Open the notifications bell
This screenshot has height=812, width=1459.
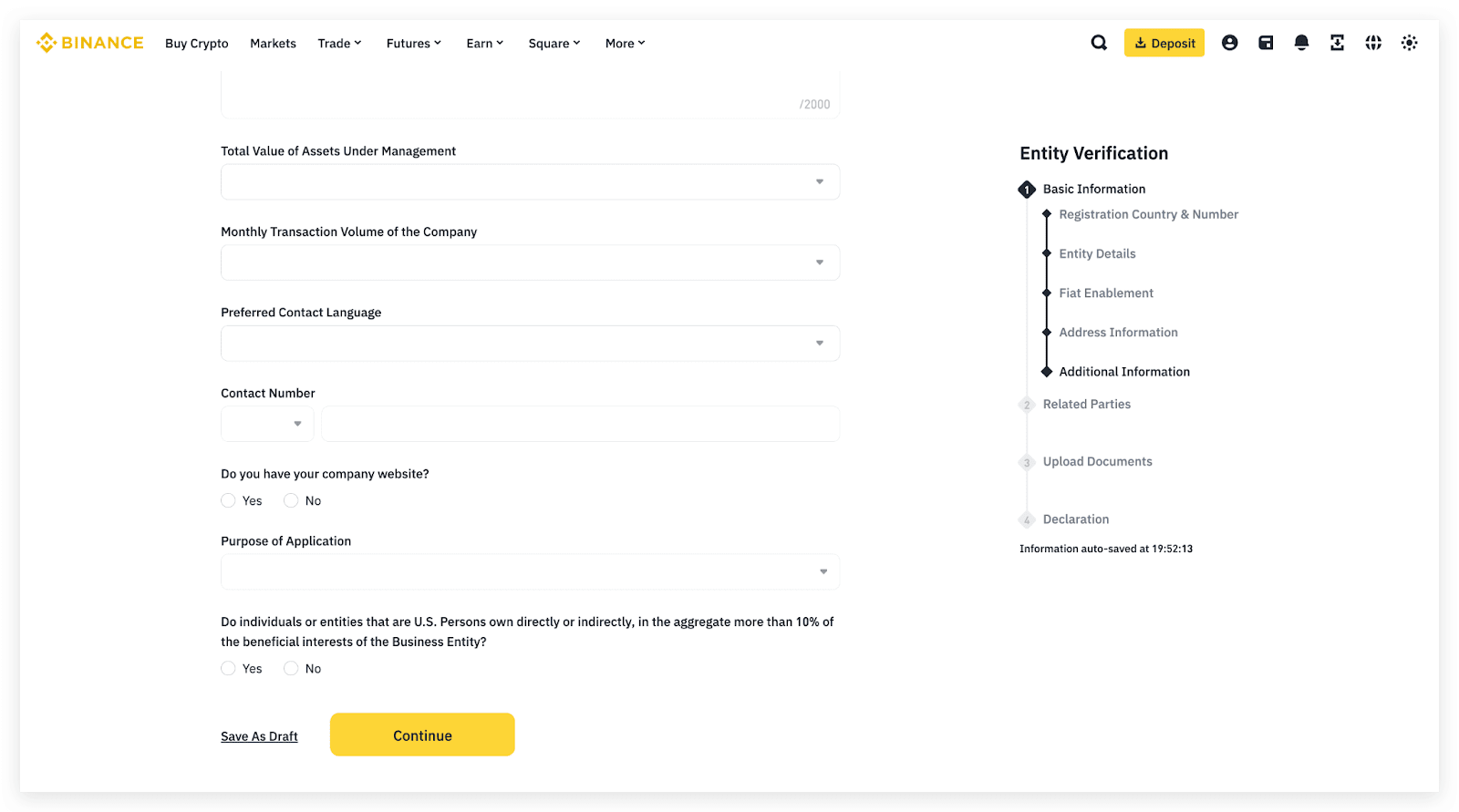pyautogui.click(x=1301, y=43)
